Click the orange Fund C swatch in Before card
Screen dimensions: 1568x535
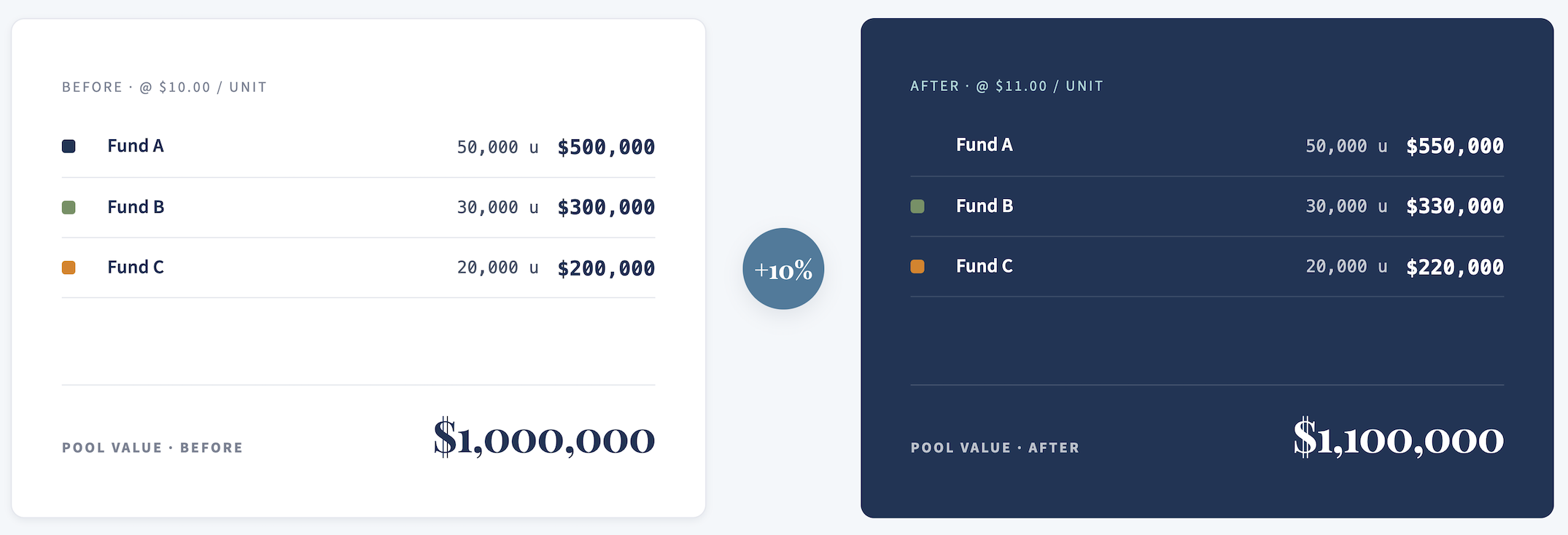click(69, 267)
